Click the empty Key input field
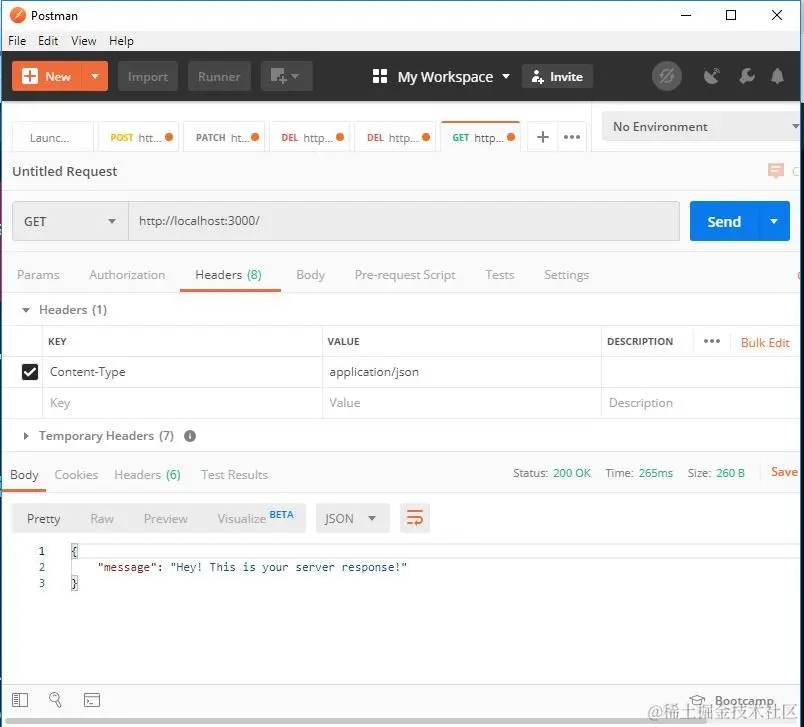 pos(182,402)
